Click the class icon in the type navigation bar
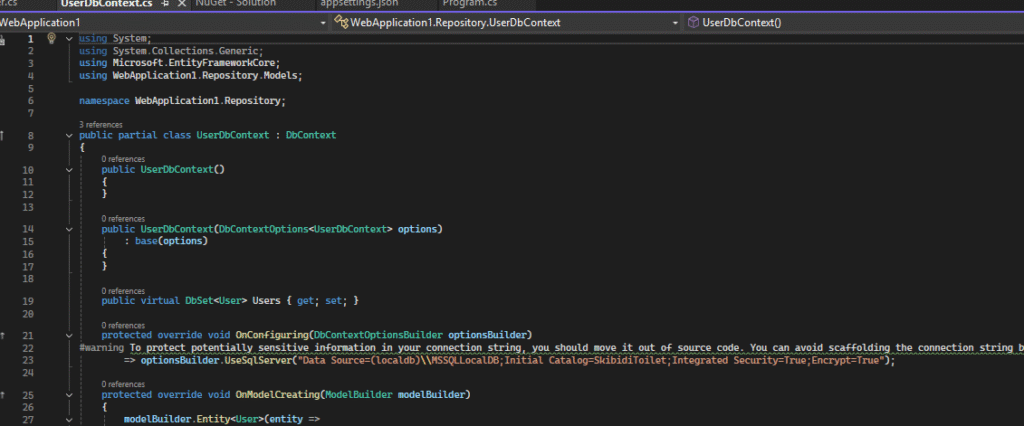Screen dimensions: 1024x426 click(x=342, y=22)
